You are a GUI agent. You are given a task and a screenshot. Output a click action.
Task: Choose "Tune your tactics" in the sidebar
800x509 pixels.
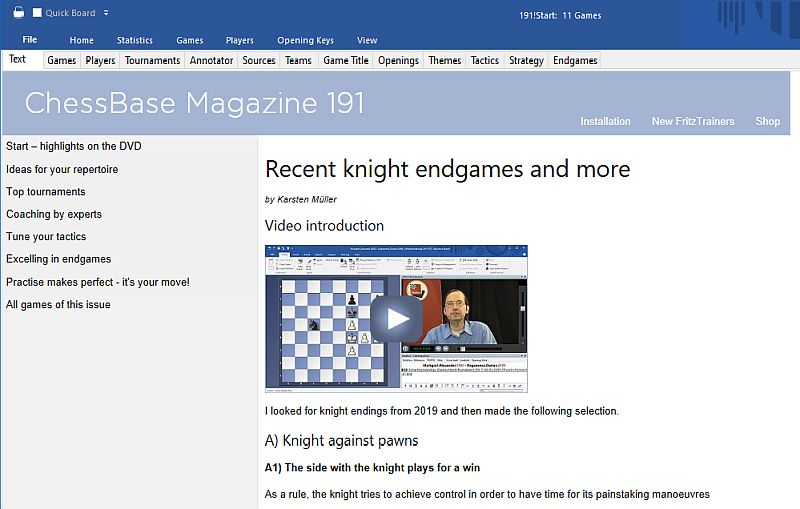click(x=46, y=237)
